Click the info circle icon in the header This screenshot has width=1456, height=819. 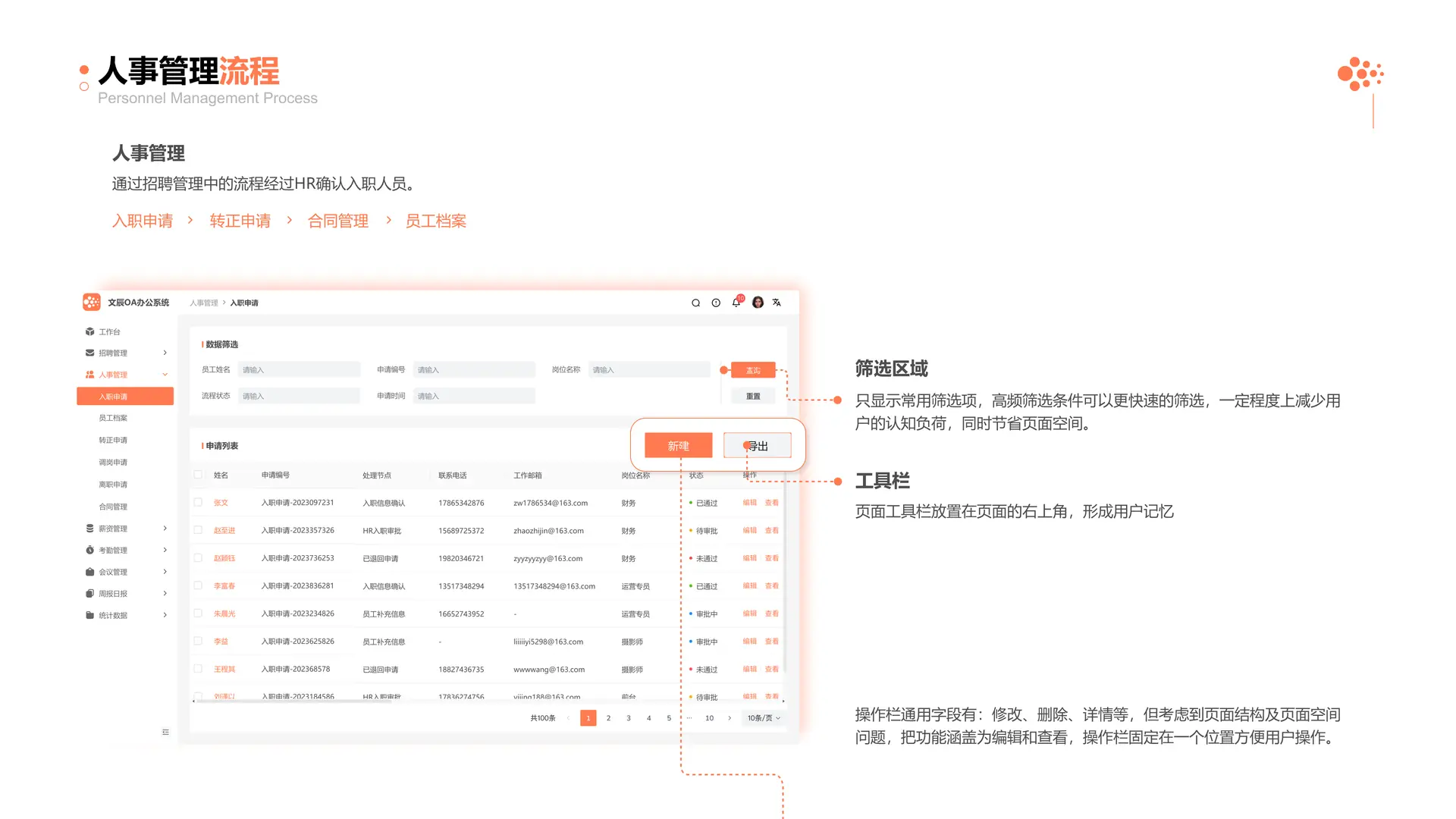click(x=716, y=303)
